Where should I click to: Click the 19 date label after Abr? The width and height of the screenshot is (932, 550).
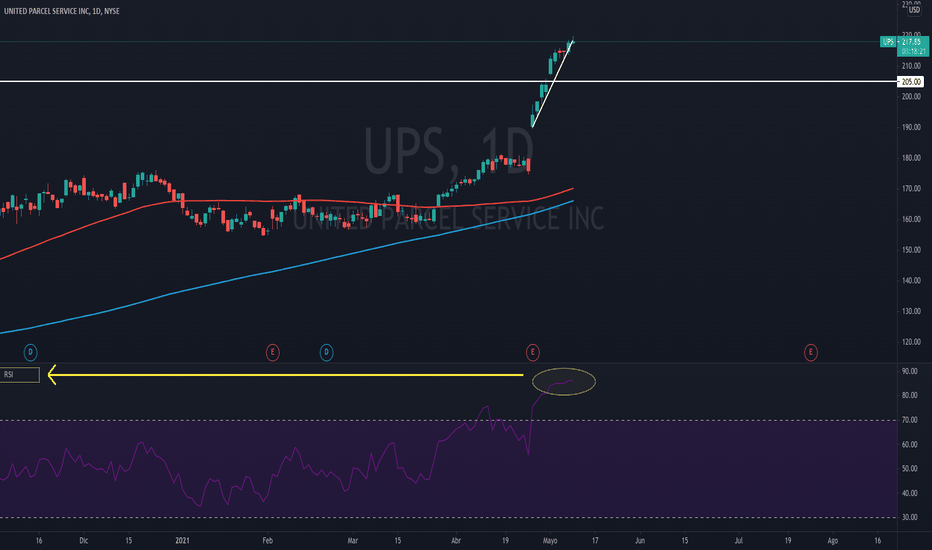click(x=505, y=540)
